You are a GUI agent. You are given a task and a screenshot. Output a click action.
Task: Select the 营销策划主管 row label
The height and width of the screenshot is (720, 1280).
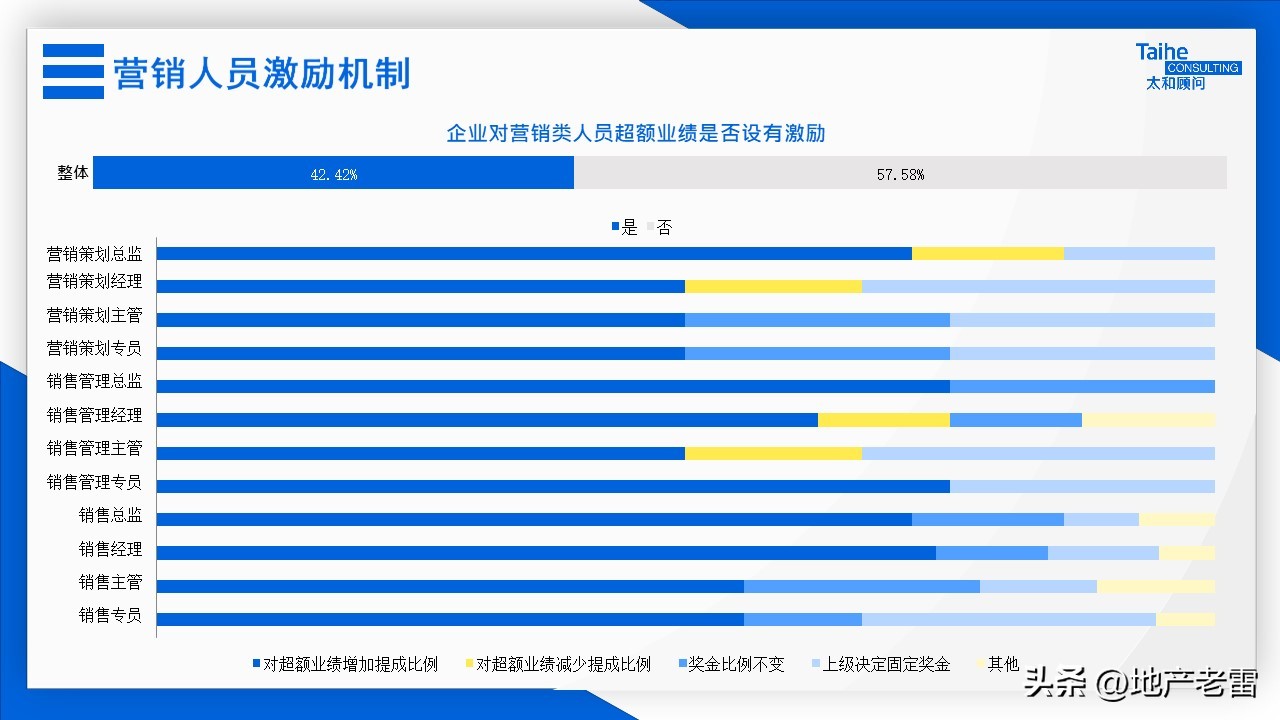point(95,315)
